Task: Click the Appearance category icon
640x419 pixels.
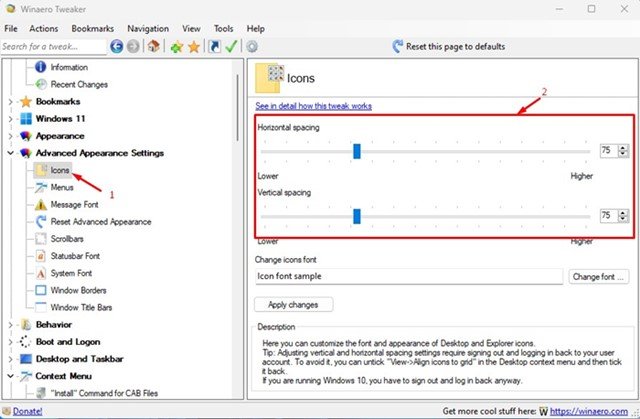Action: pyautogui.click(x=26, y=136)
